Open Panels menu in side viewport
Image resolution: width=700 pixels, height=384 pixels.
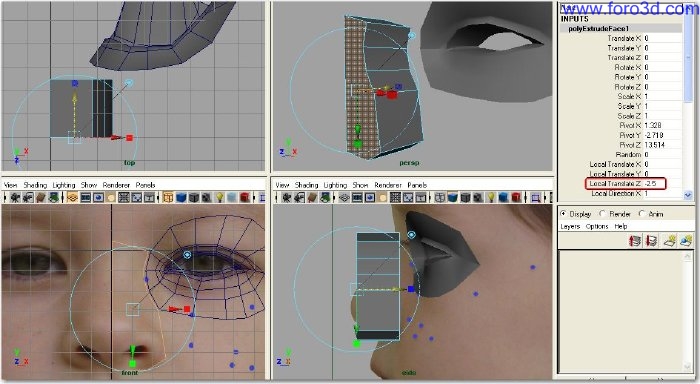point(417,185)
